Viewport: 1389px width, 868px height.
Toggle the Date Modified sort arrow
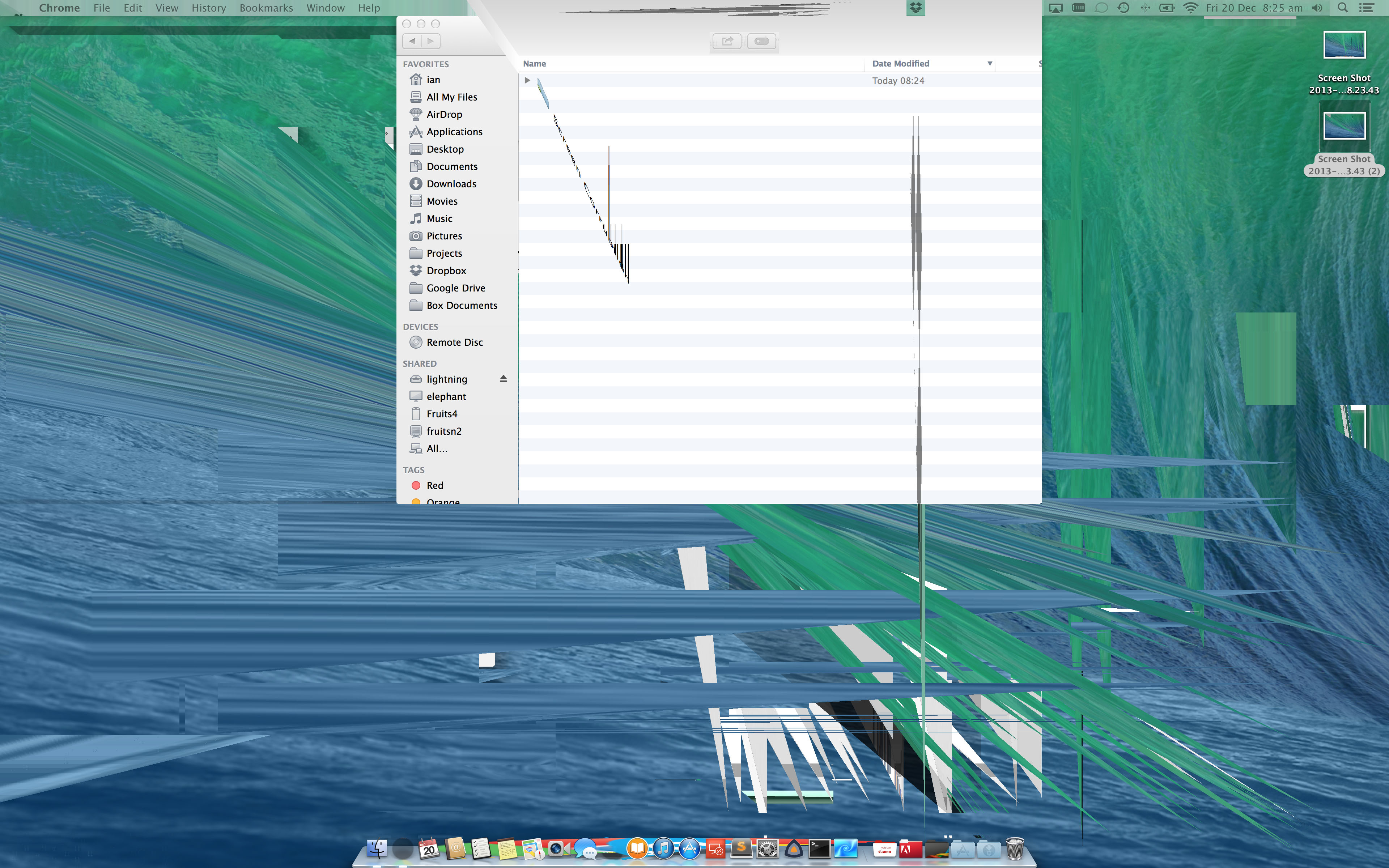[x=990, y=64]
